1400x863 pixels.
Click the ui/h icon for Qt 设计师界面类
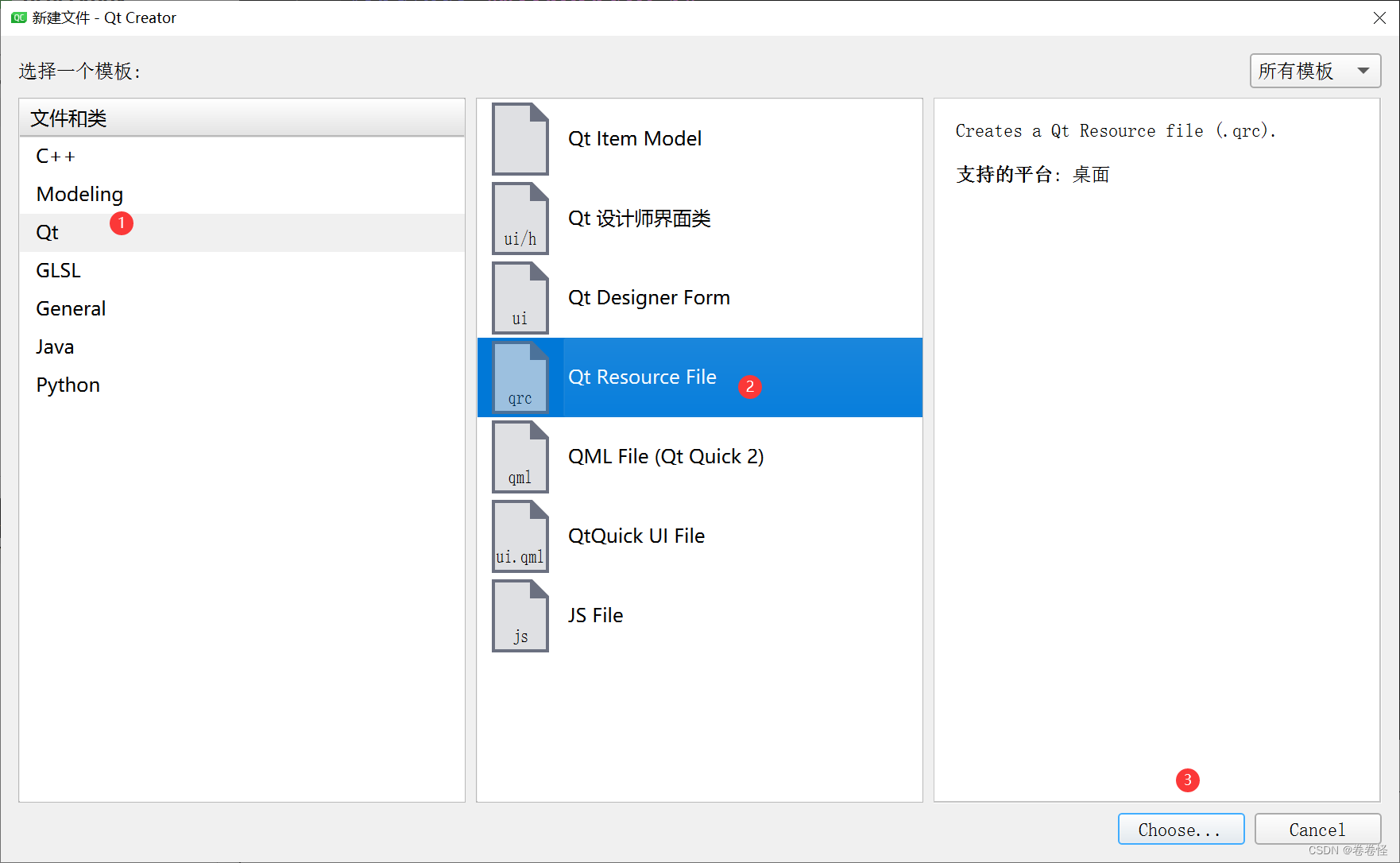pyautogui.click(x=520, y=219)
